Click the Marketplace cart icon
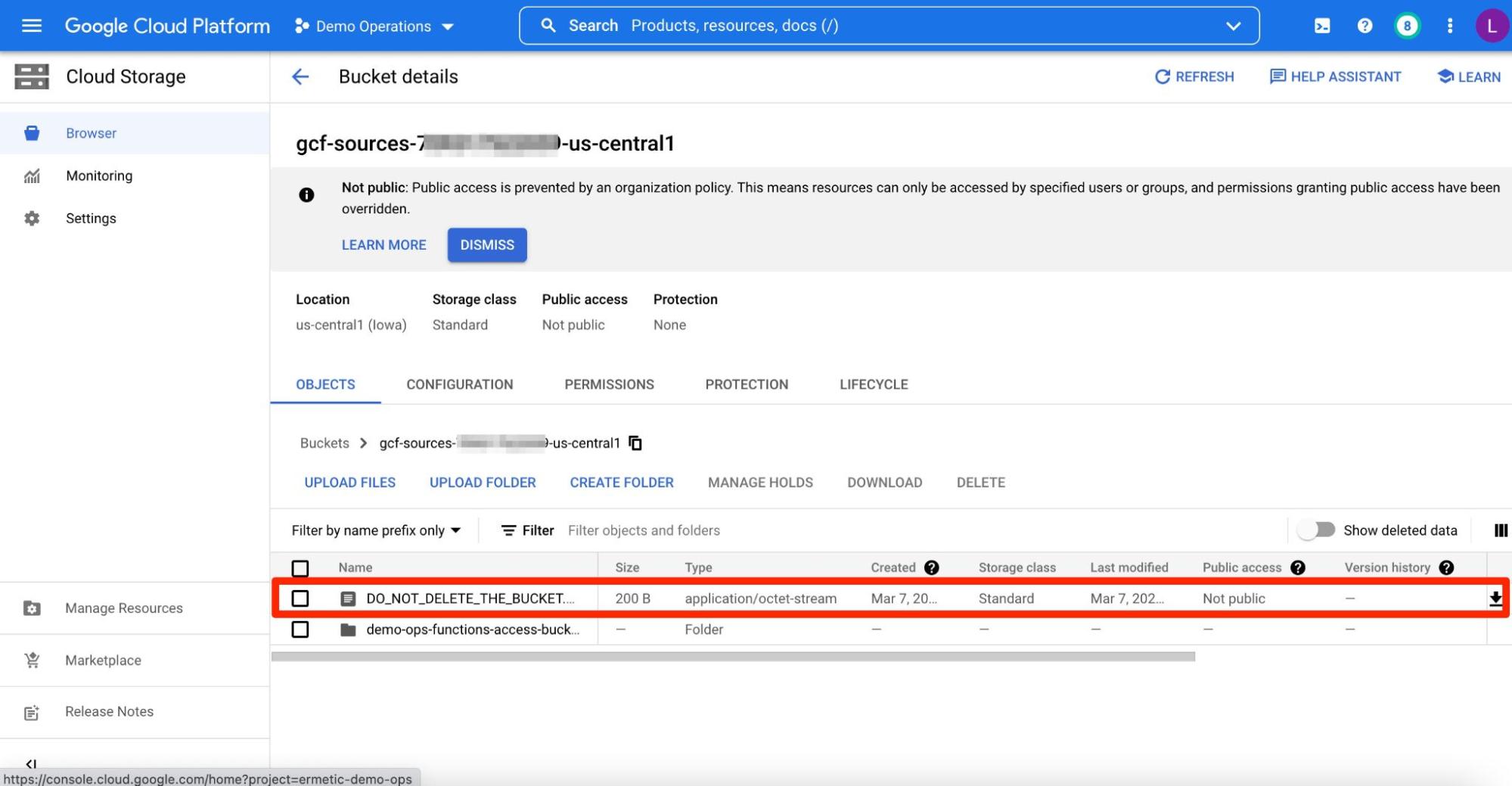 (x=32, y=660)
